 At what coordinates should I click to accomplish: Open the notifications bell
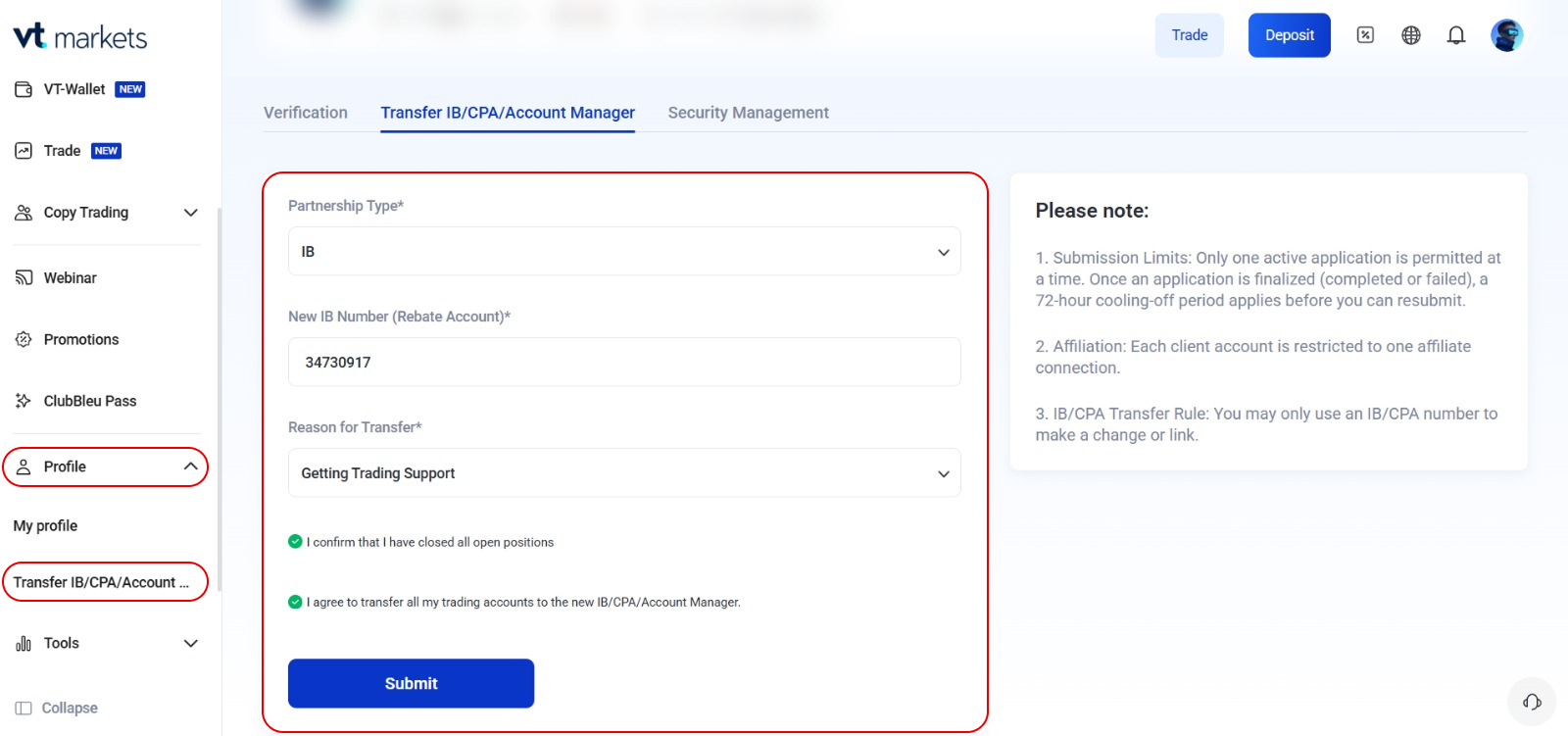click(1456, 35)
